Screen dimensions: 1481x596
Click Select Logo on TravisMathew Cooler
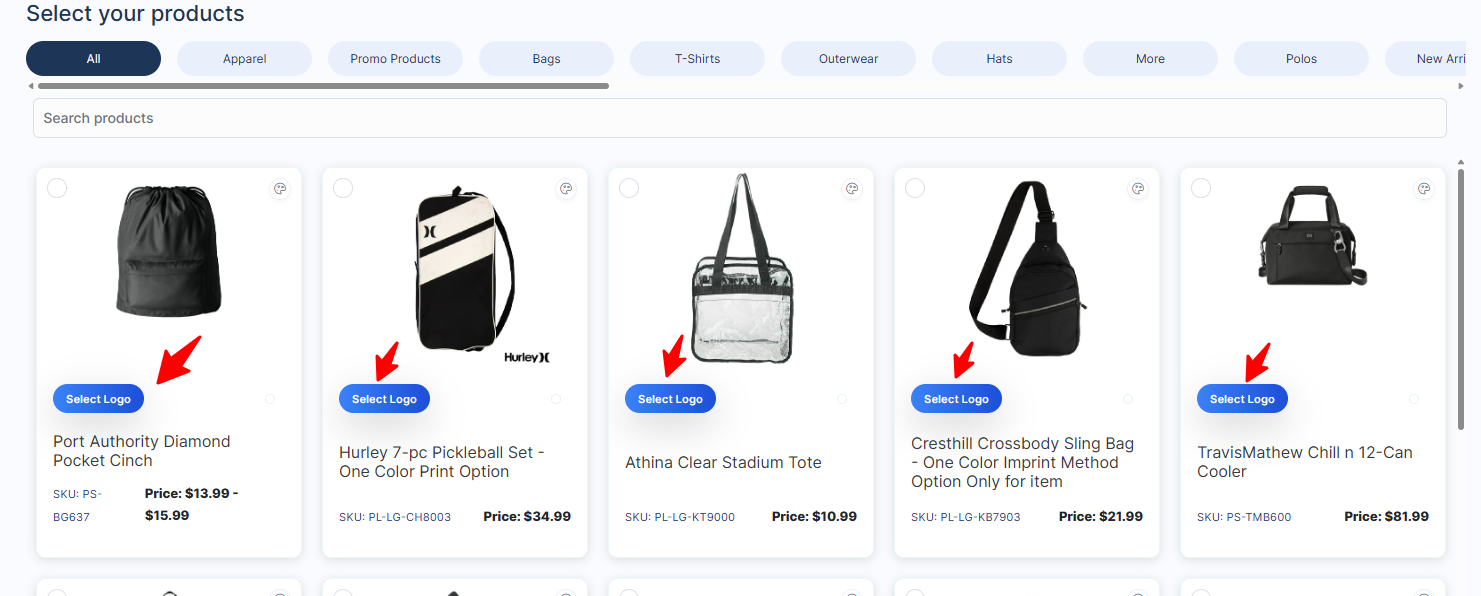(1242, 399)
